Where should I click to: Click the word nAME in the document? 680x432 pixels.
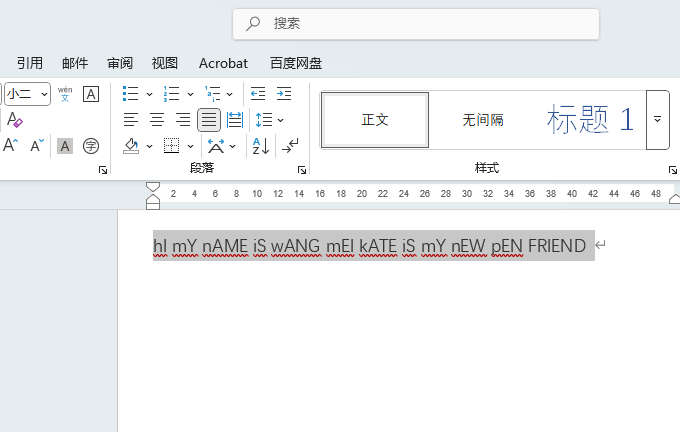[226, 246]
